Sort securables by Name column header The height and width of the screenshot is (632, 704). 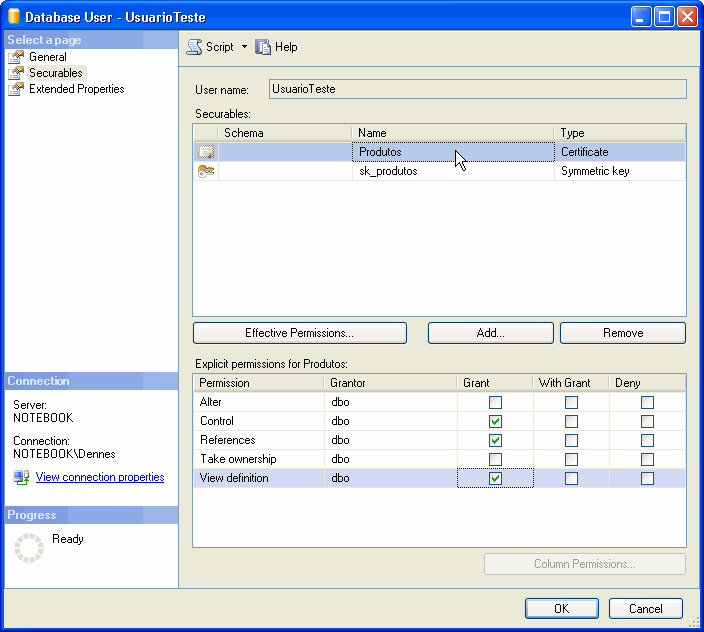452,133
